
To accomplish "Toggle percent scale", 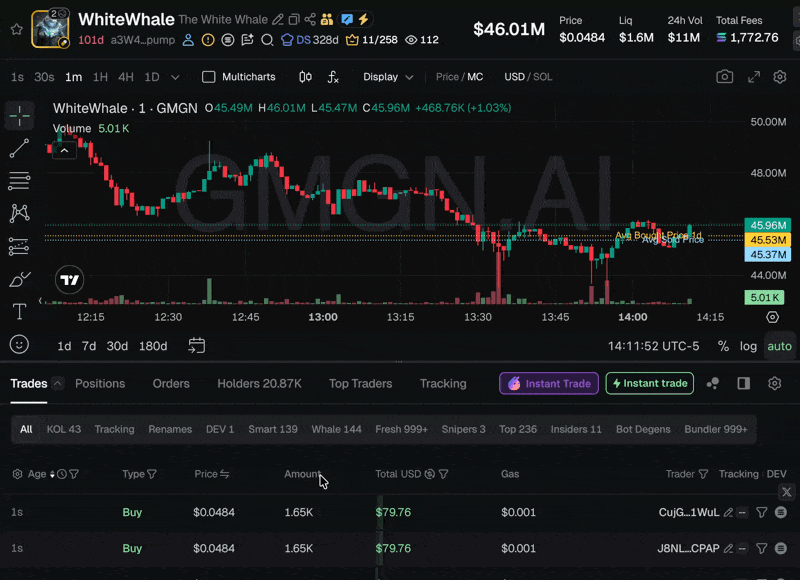I will point(723,346).
